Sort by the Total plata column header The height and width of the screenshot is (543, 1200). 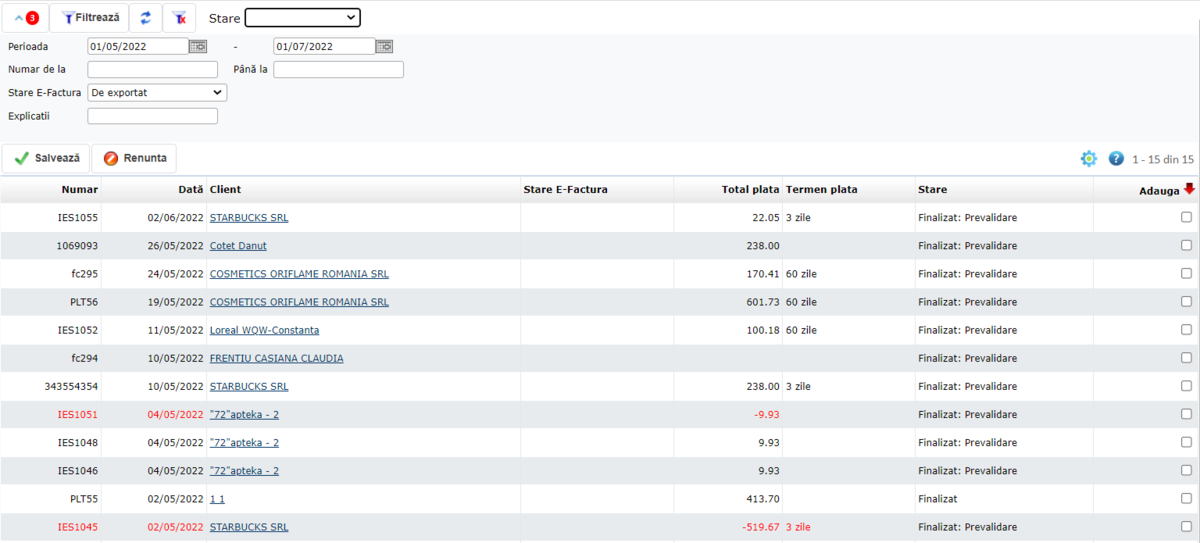pyautogui.click(x=750, y=189)
